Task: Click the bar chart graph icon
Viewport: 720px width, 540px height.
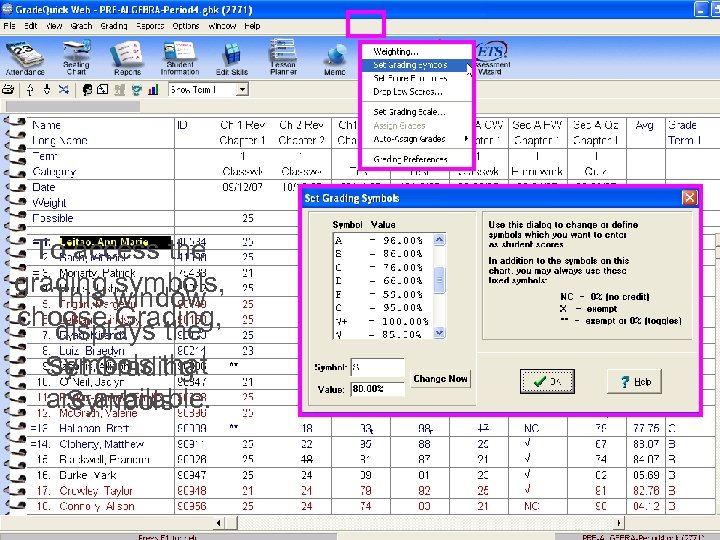Action: [x=153, y=90]
